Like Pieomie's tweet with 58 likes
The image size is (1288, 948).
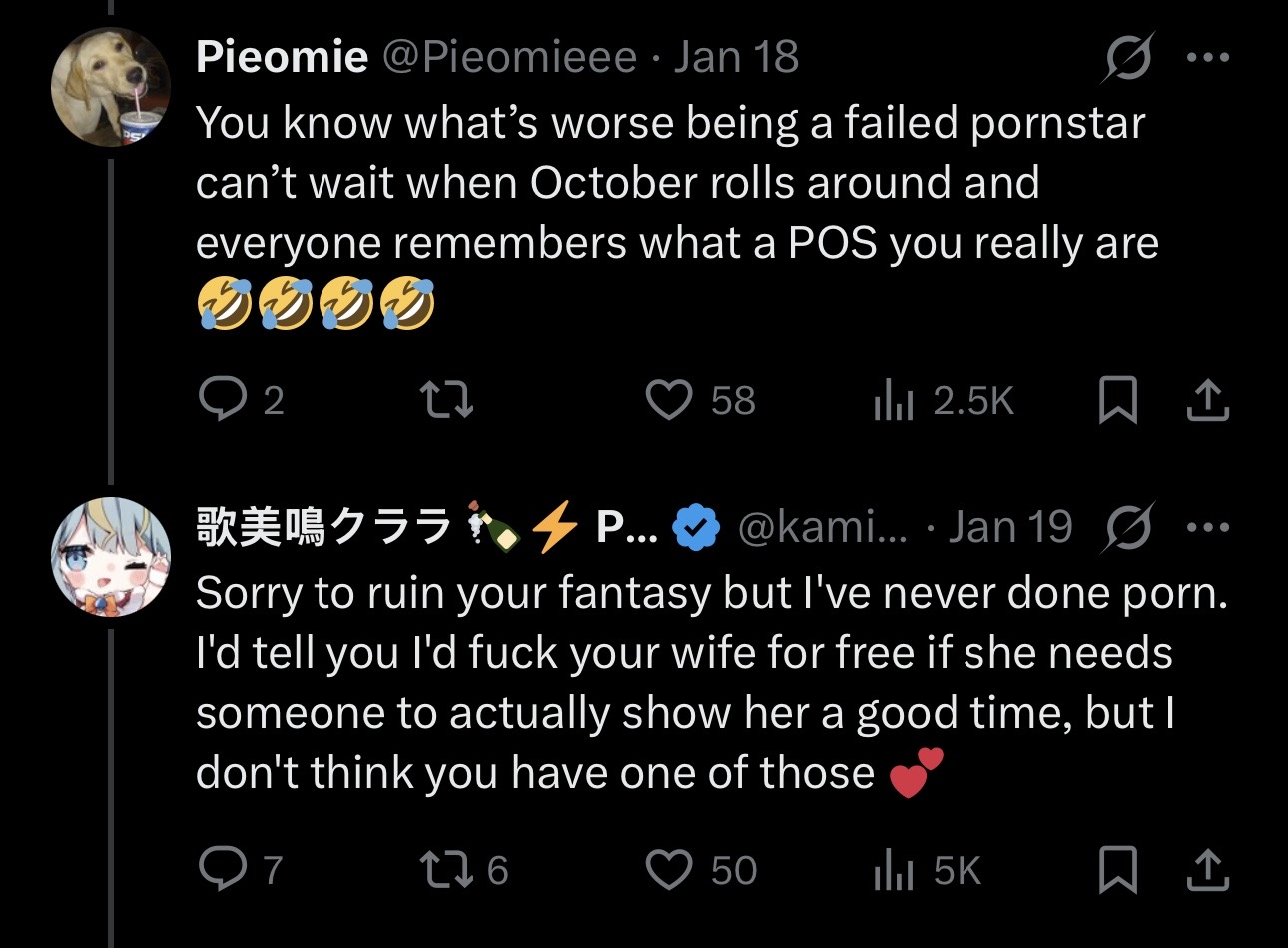click(x=700, y=401)
